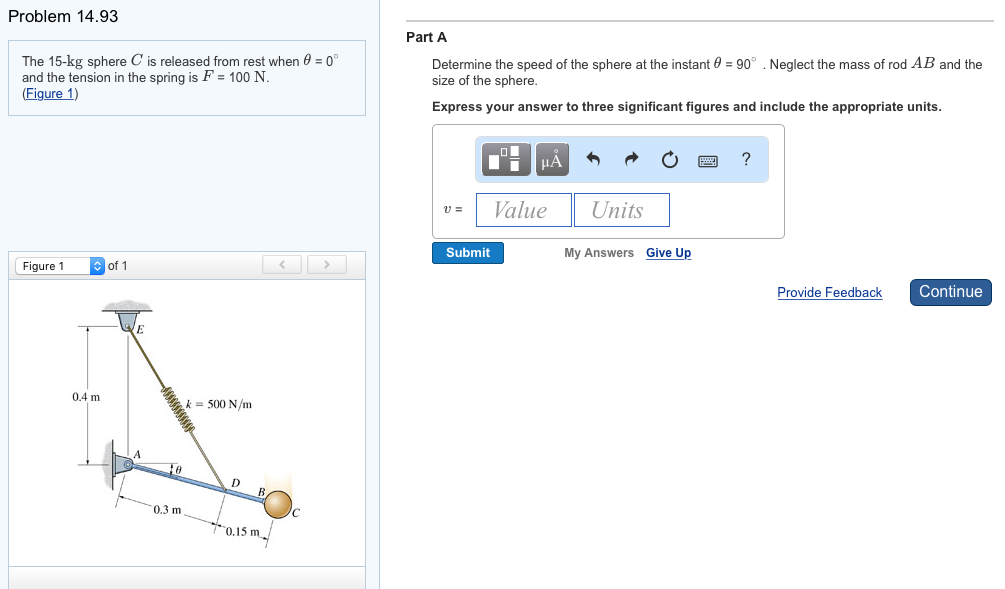Image resolution: width=1005 pixels, height=589 pixels.
Task: Click the Provide Feedback link
Action: point(829,293)
